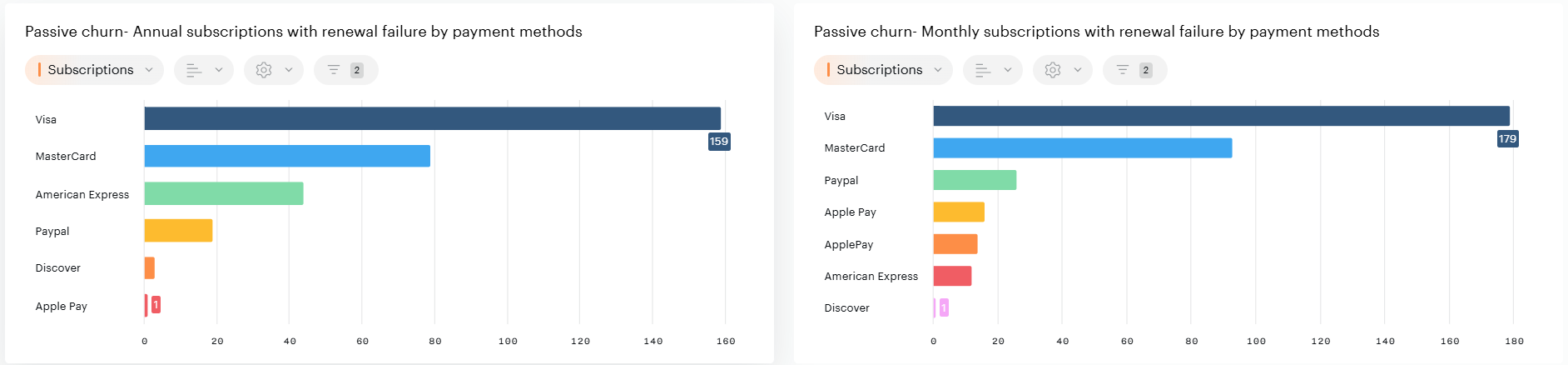Open the bar chart type icon in Annual chart

(x=194, y=70)
